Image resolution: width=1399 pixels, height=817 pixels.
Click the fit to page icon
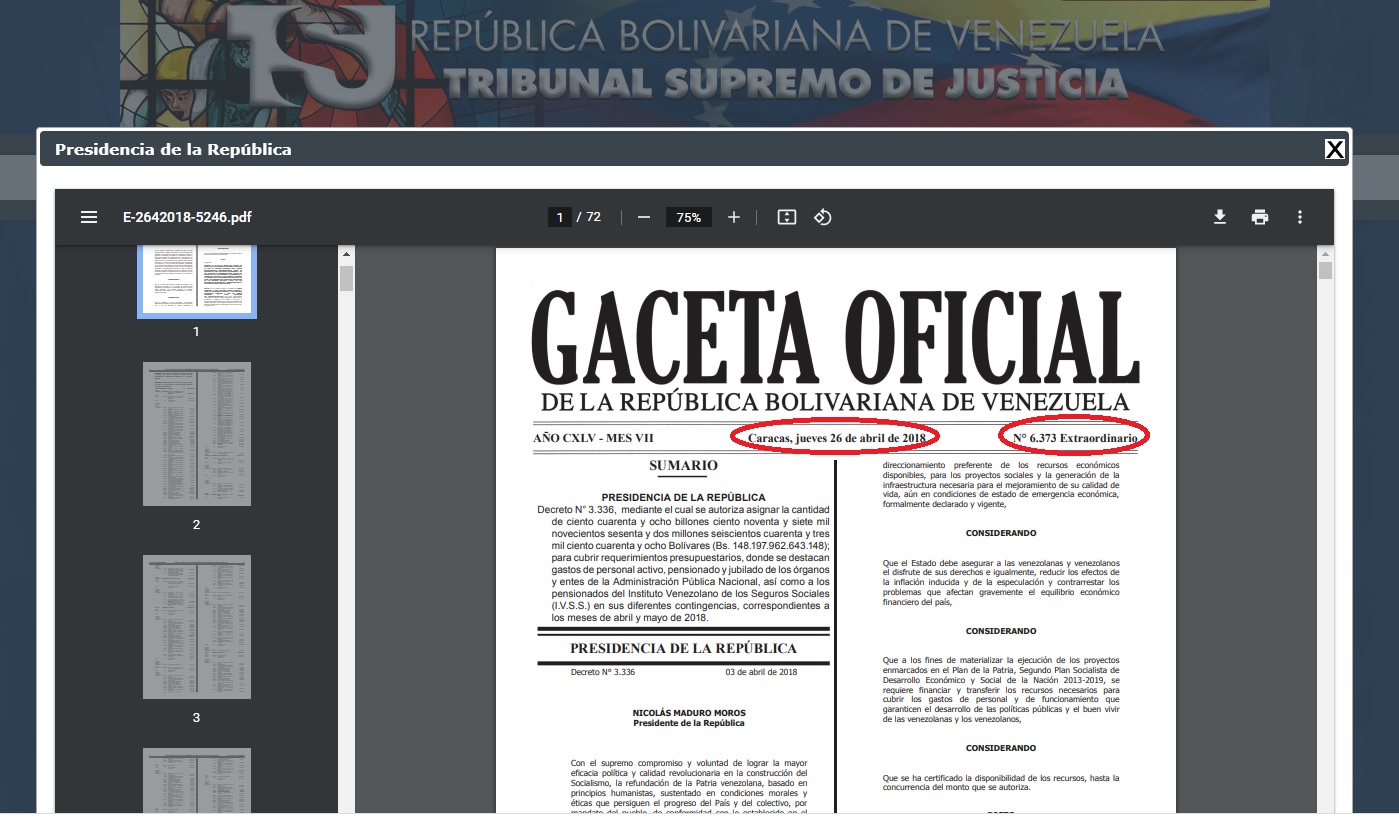[x=787, y=217]
